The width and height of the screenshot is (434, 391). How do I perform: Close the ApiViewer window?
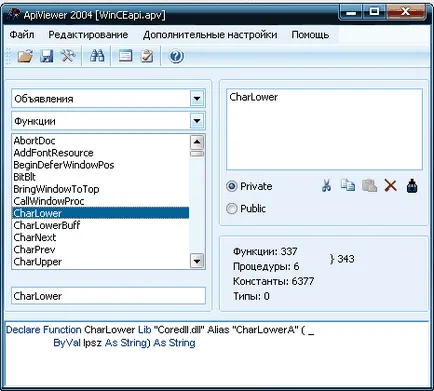click(405, 13)
